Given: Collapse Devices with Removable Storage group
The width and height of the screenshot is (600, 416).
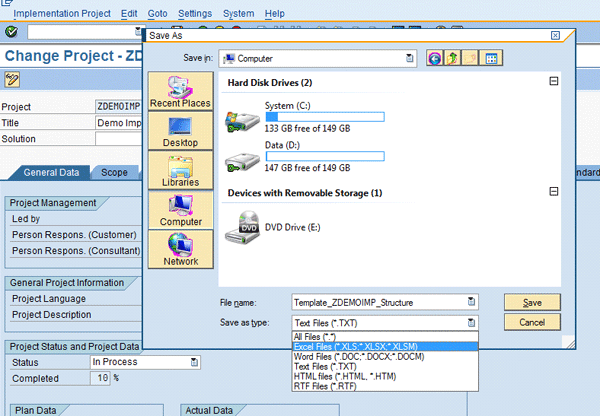Looking at the screenshot, I should coord(553,192).
